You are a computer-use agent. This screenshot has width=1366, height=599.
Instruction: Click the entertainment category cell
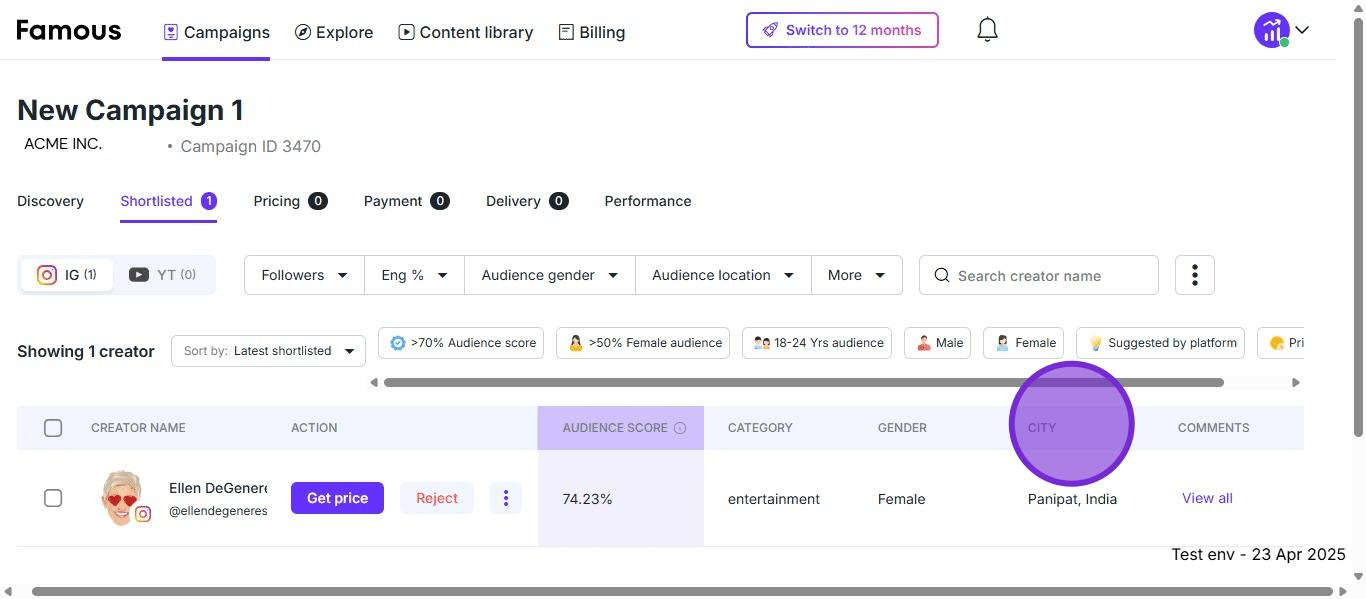[x=774, y=499]
